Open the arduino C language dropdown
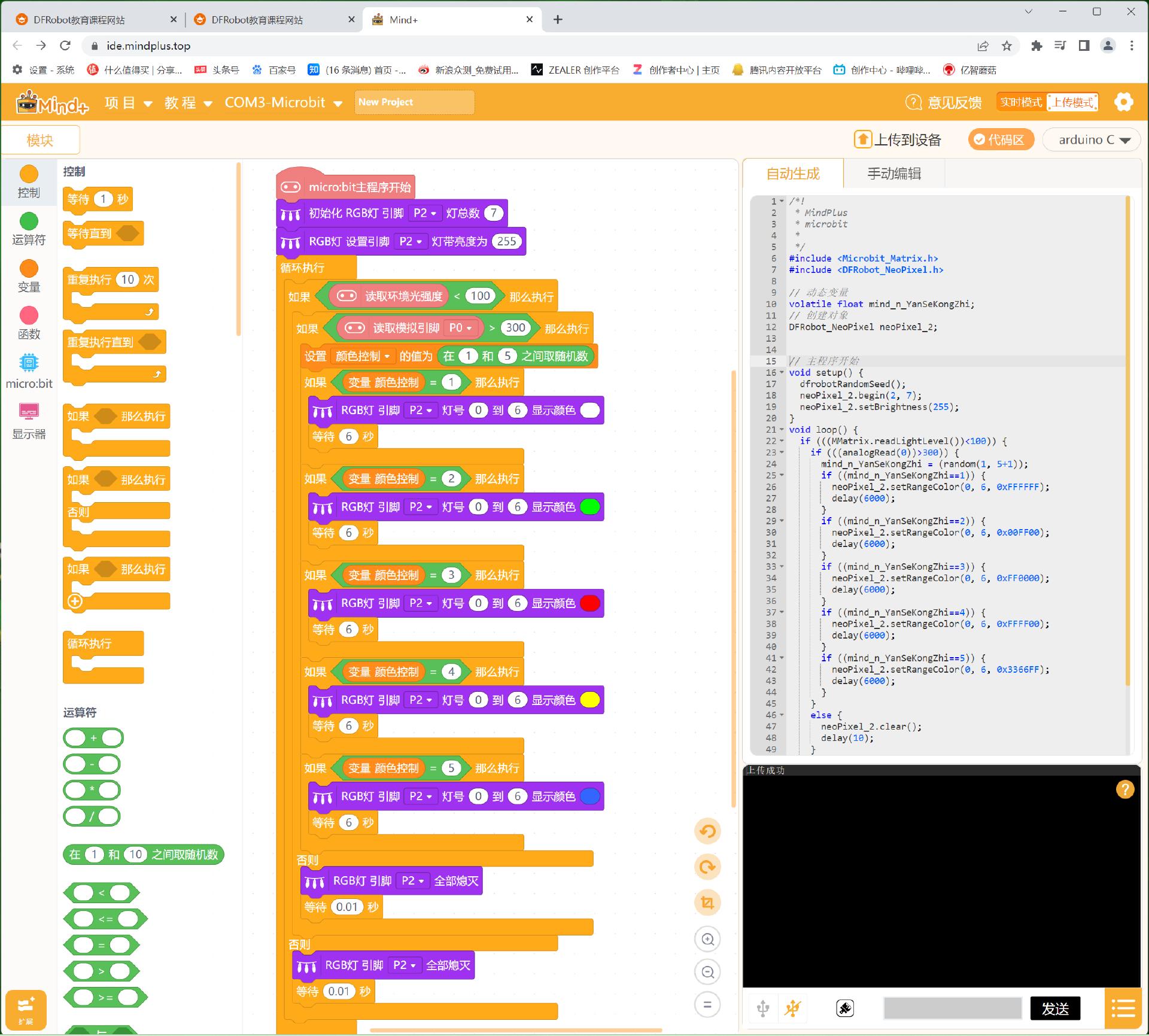The width and height of the screenshot is (1149, 1036). (1093, 139)
